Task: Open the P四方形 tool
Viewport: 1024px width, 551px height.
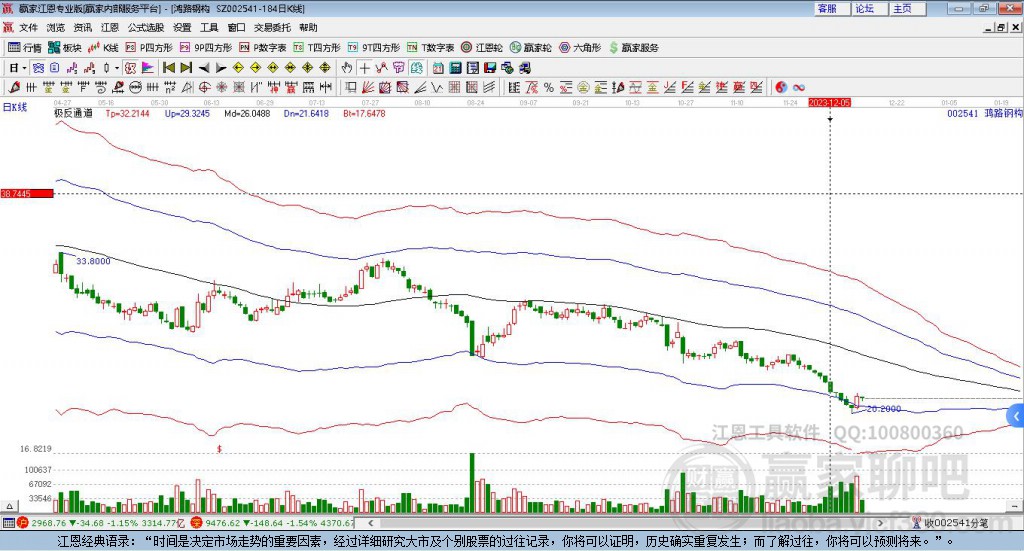Action: tap(149, 48)
